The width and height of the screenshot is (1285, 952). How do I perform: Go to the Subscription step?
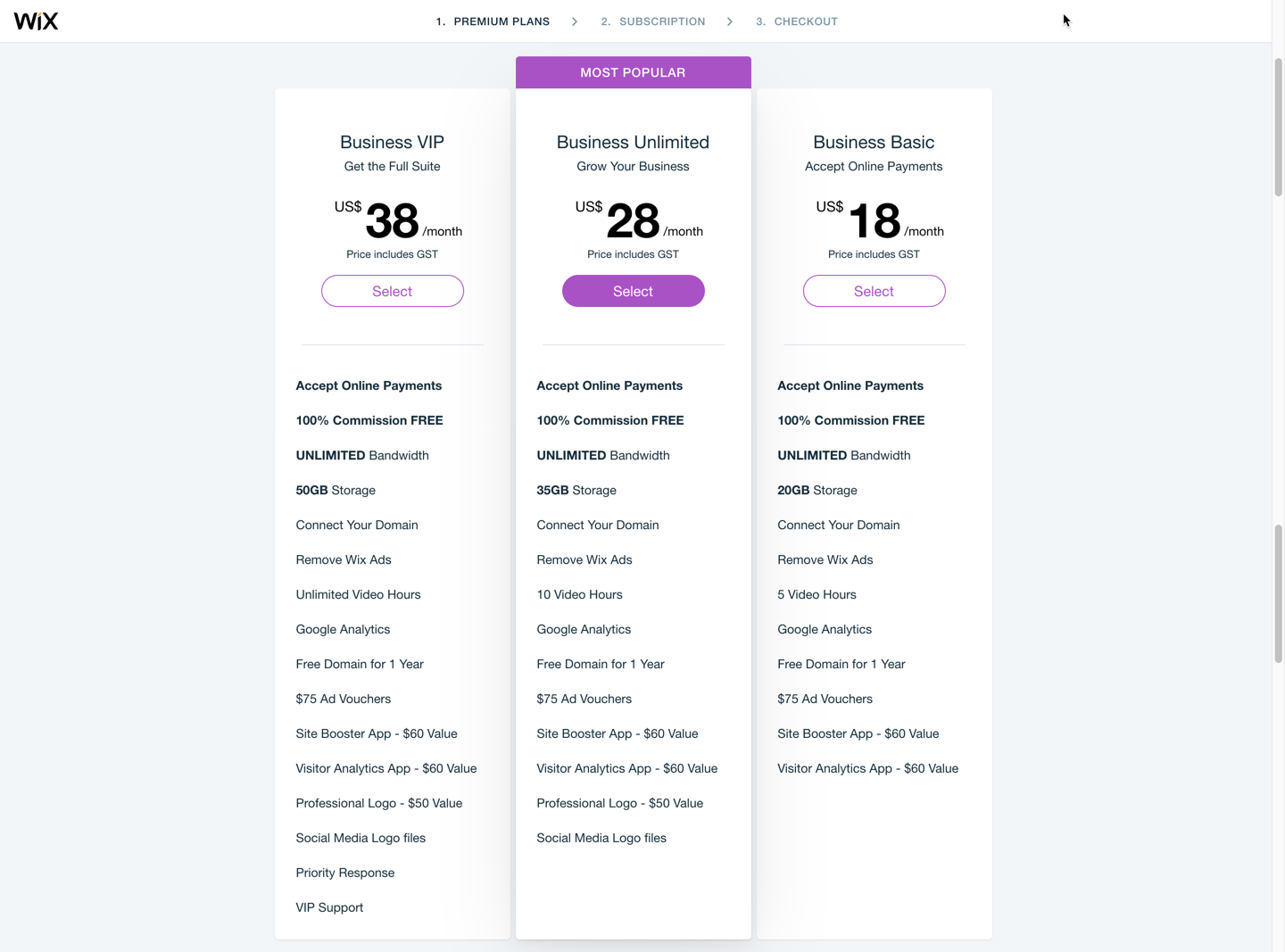[653, 21]
